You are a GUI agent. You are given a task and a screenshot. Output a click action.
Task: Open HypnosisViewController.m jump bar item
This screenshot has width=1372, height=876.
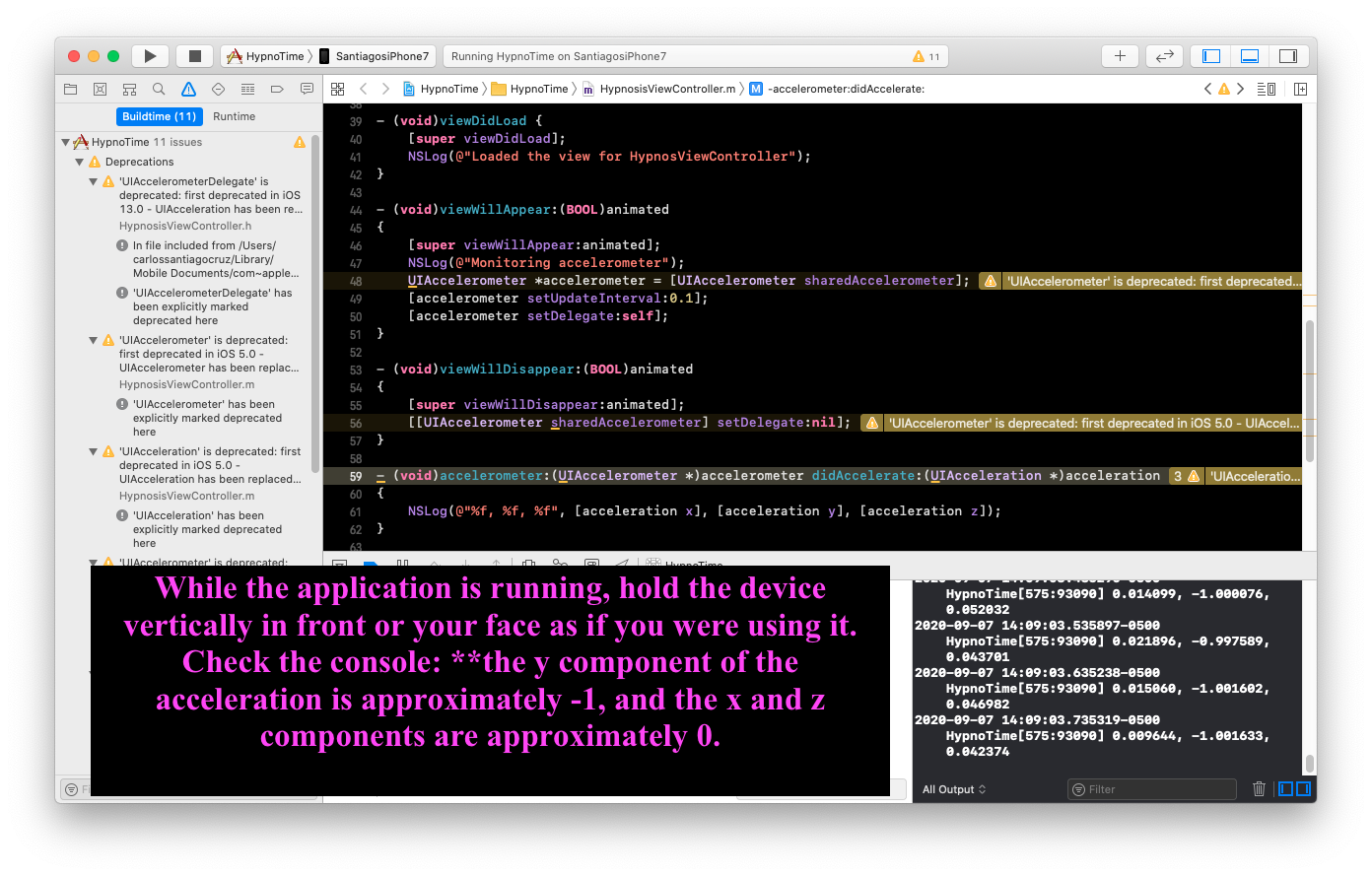[x=658, y=89]
